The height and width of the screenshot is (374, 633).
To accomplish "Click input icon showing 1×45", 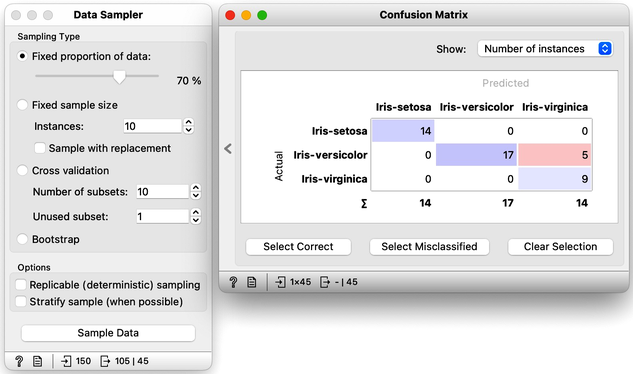I will 280,282.
